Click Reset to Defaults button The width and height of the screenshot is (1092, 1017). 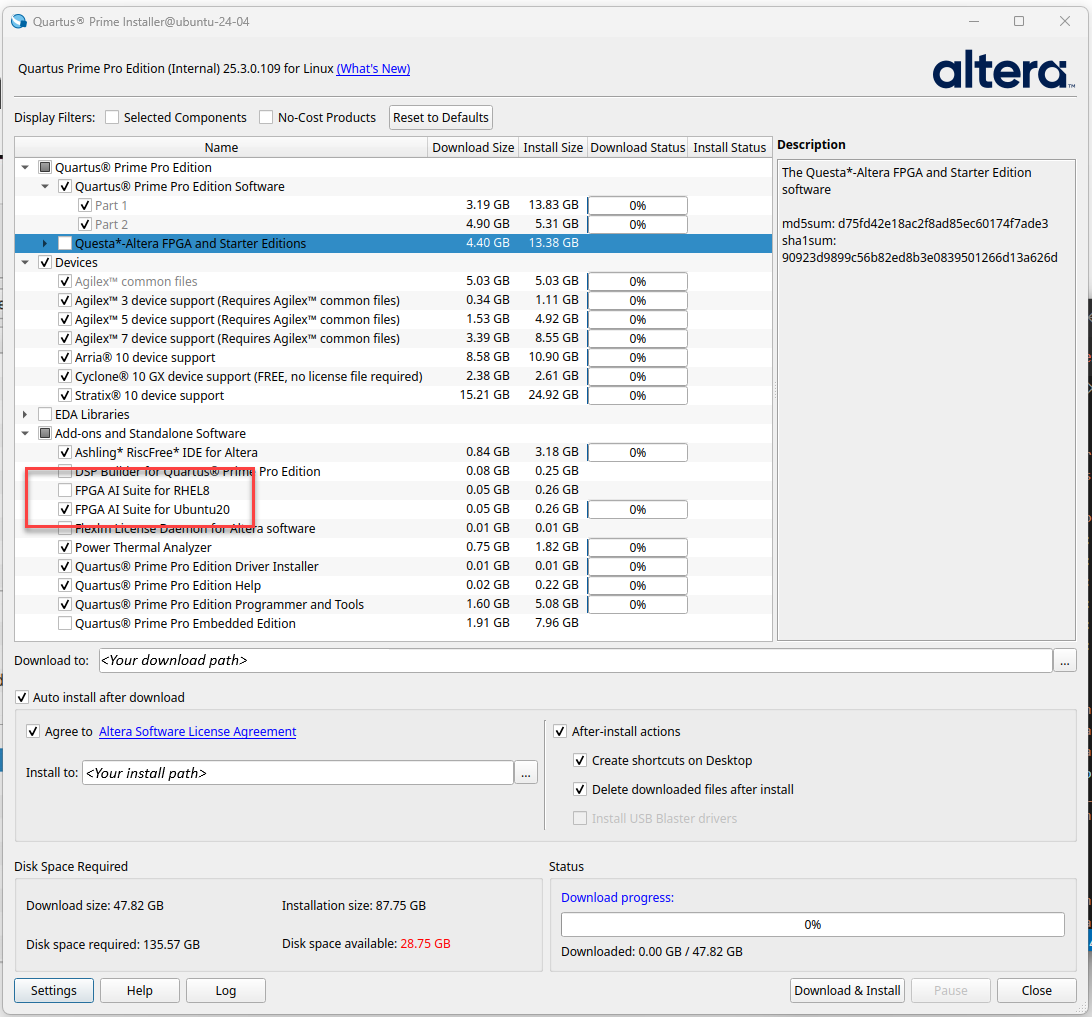tap(441, 117)
